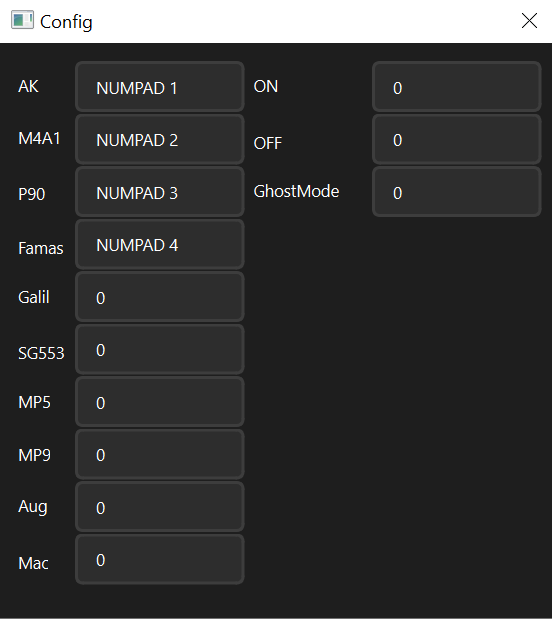Screen dimensions: 552x619
Task: Click the M4A1 label
Action: point(39,139)
